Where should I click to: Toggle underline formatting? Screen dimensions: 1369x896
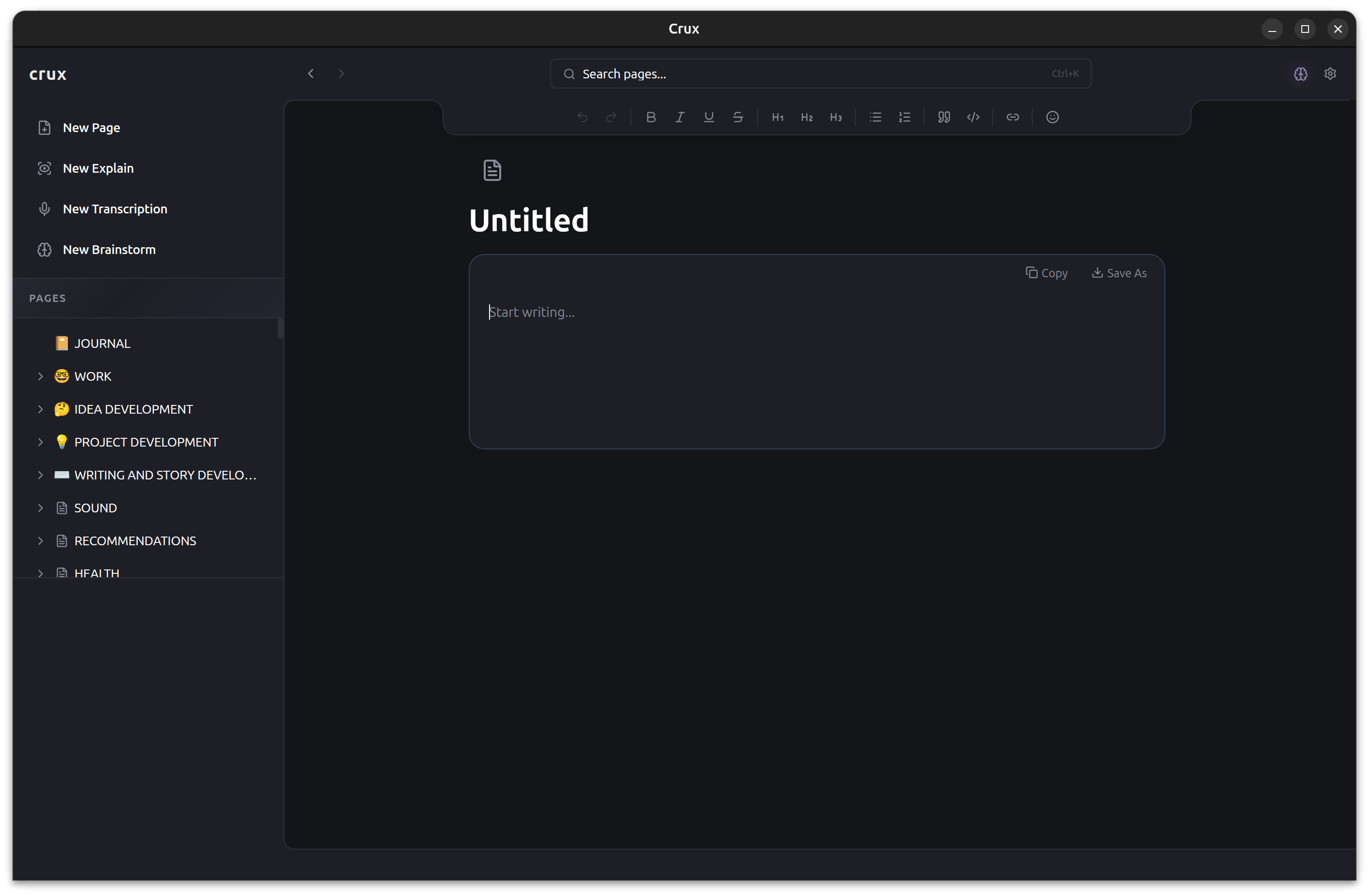(709, 117)
